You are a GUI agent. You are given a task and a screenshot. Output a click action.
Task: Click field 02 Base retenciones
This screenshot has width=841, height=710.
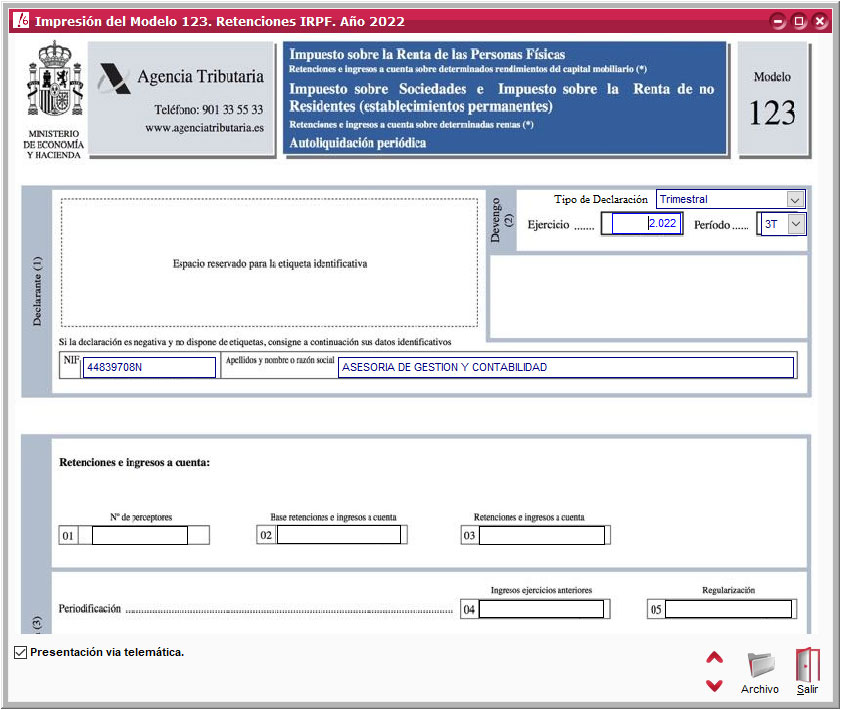click(338, 536)
